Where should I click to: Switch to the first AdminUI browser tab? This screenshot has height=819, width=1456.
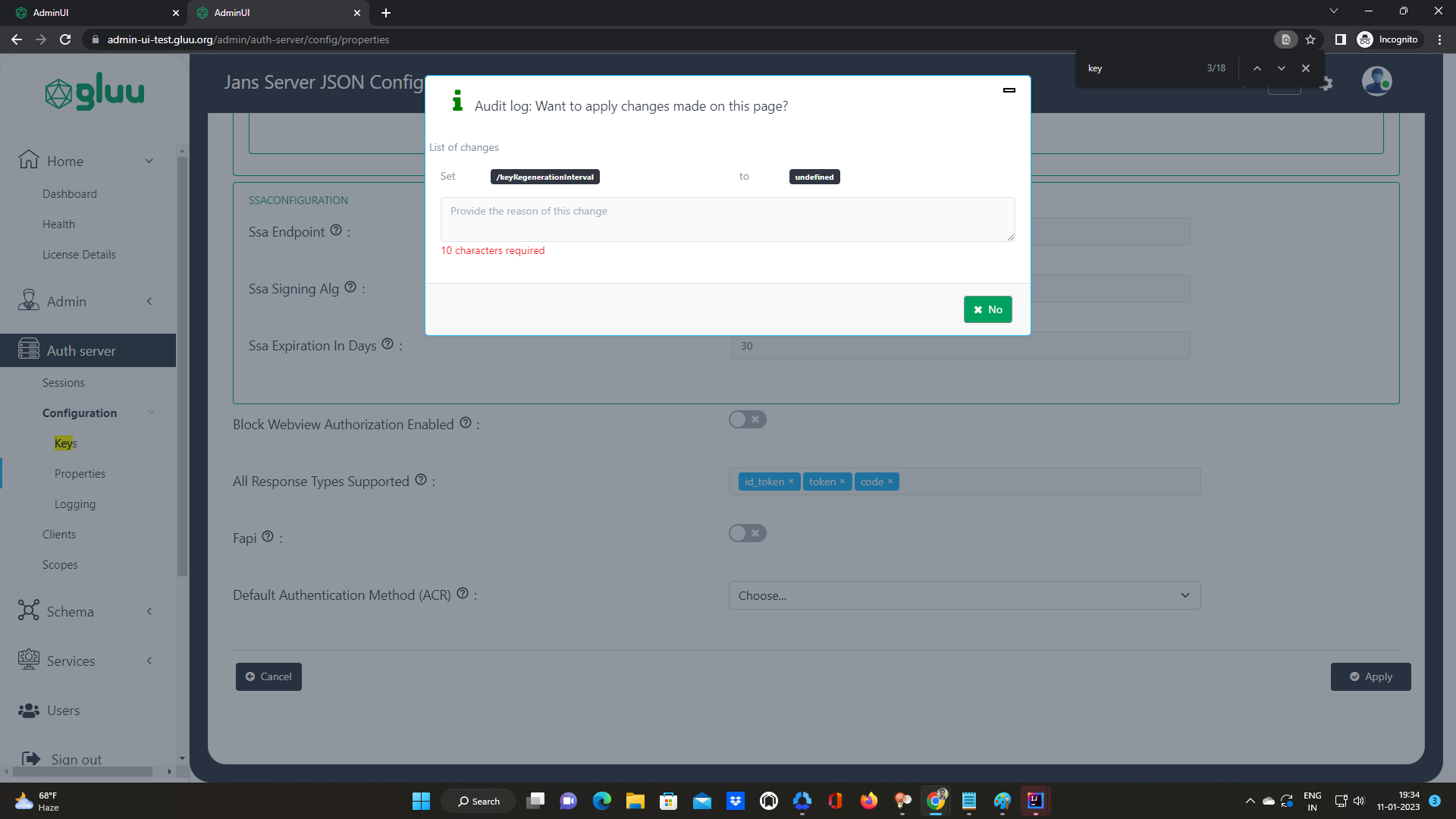pos(91,13)
